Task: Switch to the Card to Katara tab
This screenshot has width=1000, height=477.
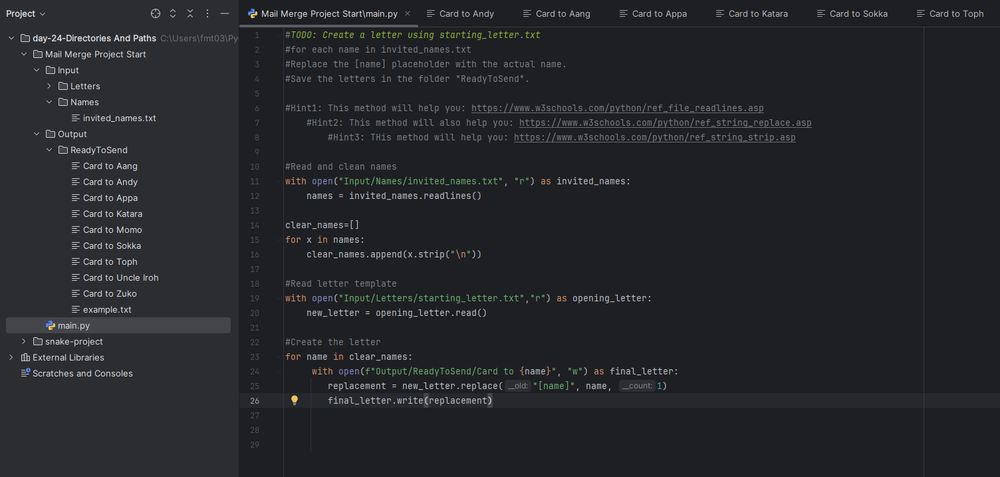Action: (751, 13)
